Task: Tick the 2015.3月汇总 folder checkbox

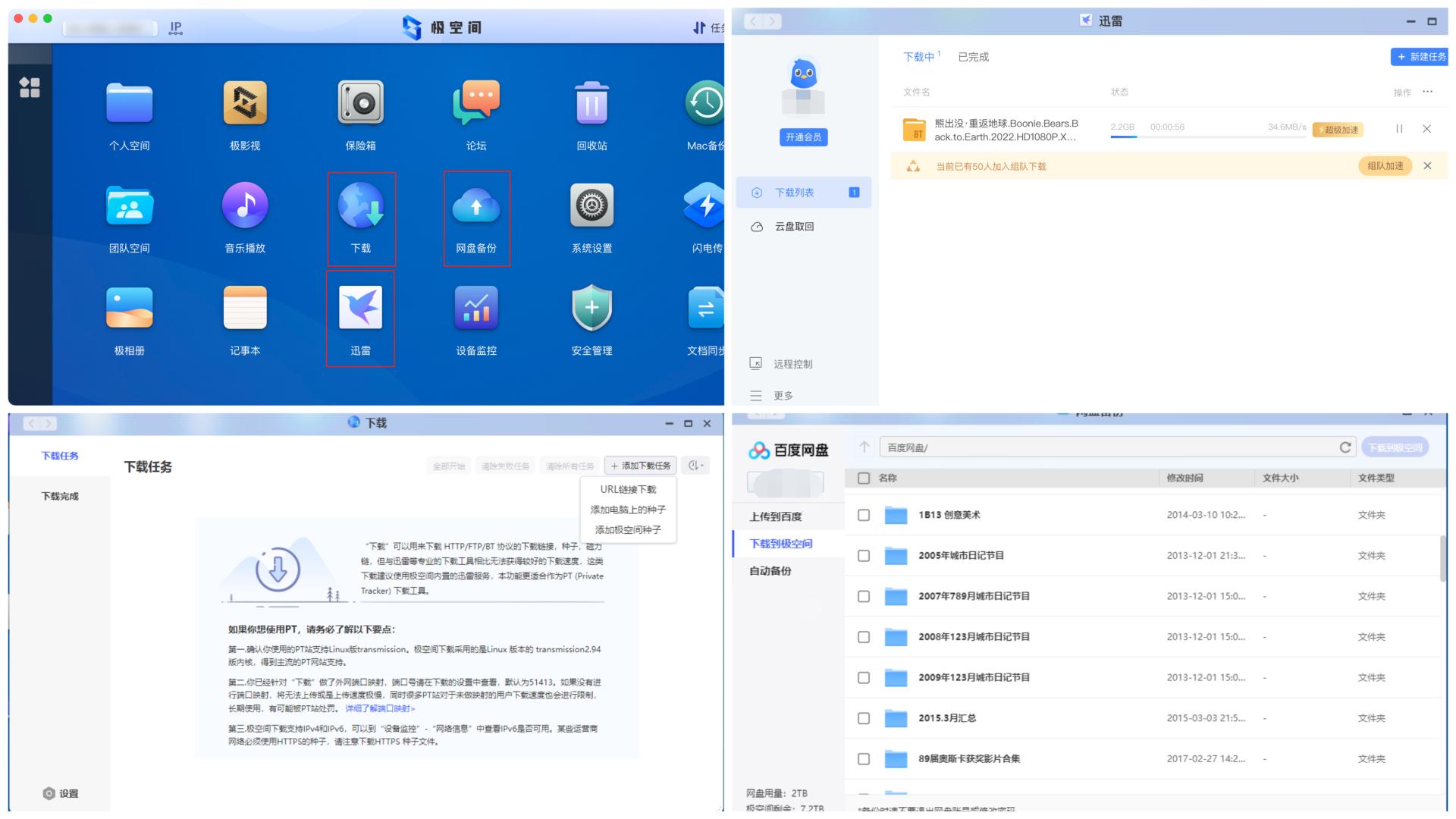Action: click(x=864, y=718)
